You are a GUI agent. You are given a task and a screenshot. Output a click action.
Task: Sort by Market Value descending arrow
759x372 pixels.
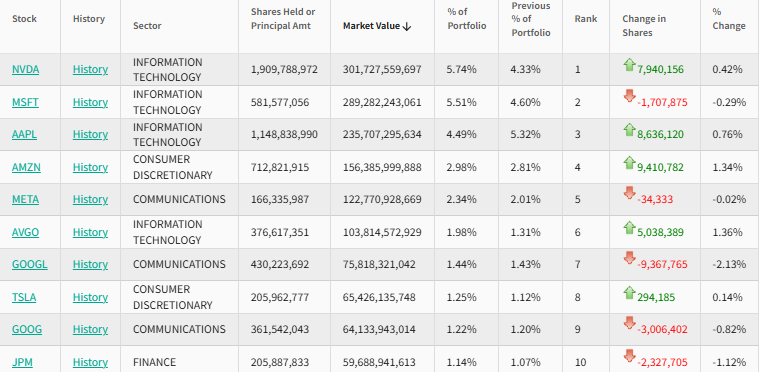pos(407,26)
